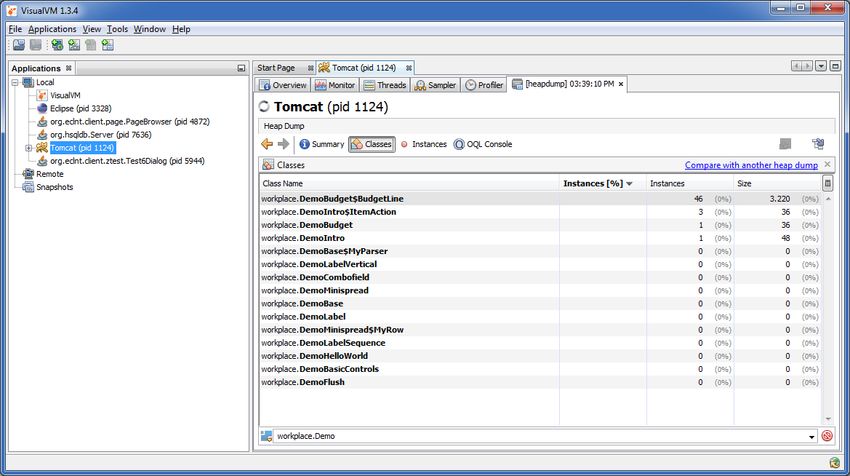Open the View menu
The width and height of the screenshot is (850, 476).
pyautogui.click(x=92, y=29)
